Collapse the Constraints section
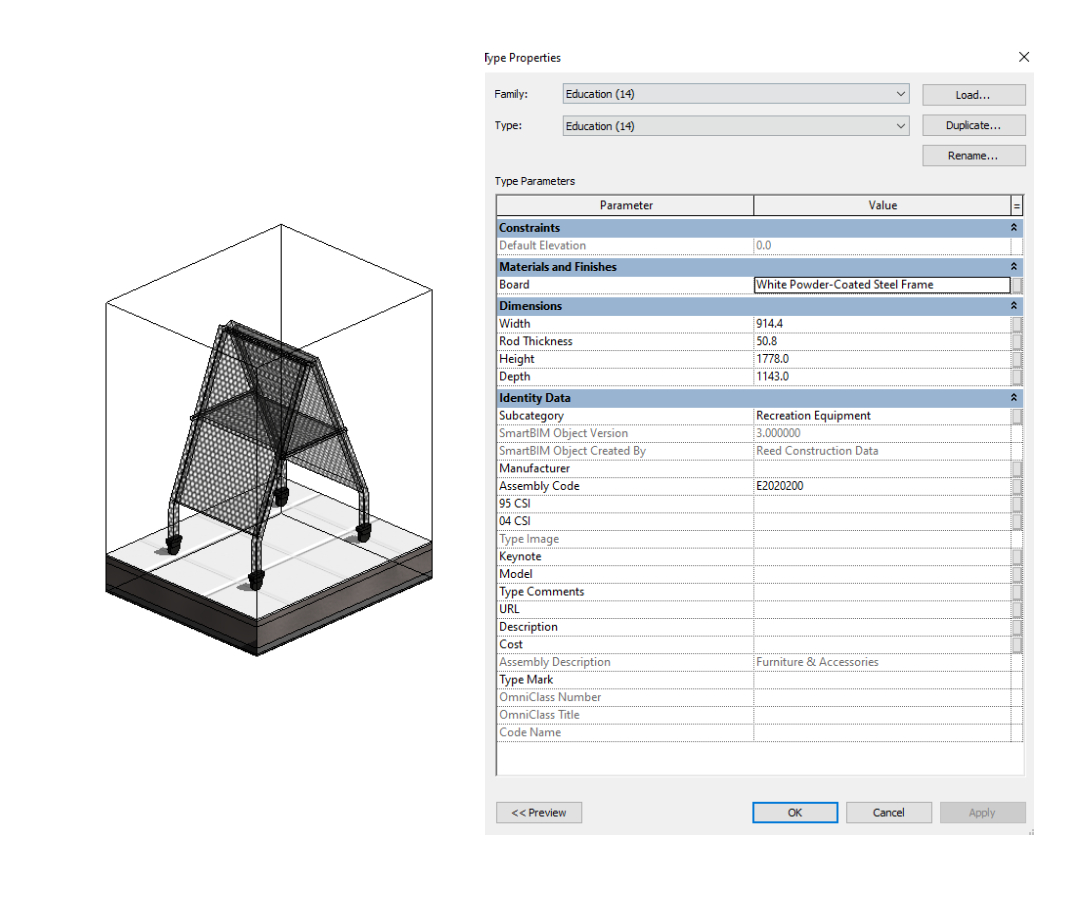 click(1014, 228)
